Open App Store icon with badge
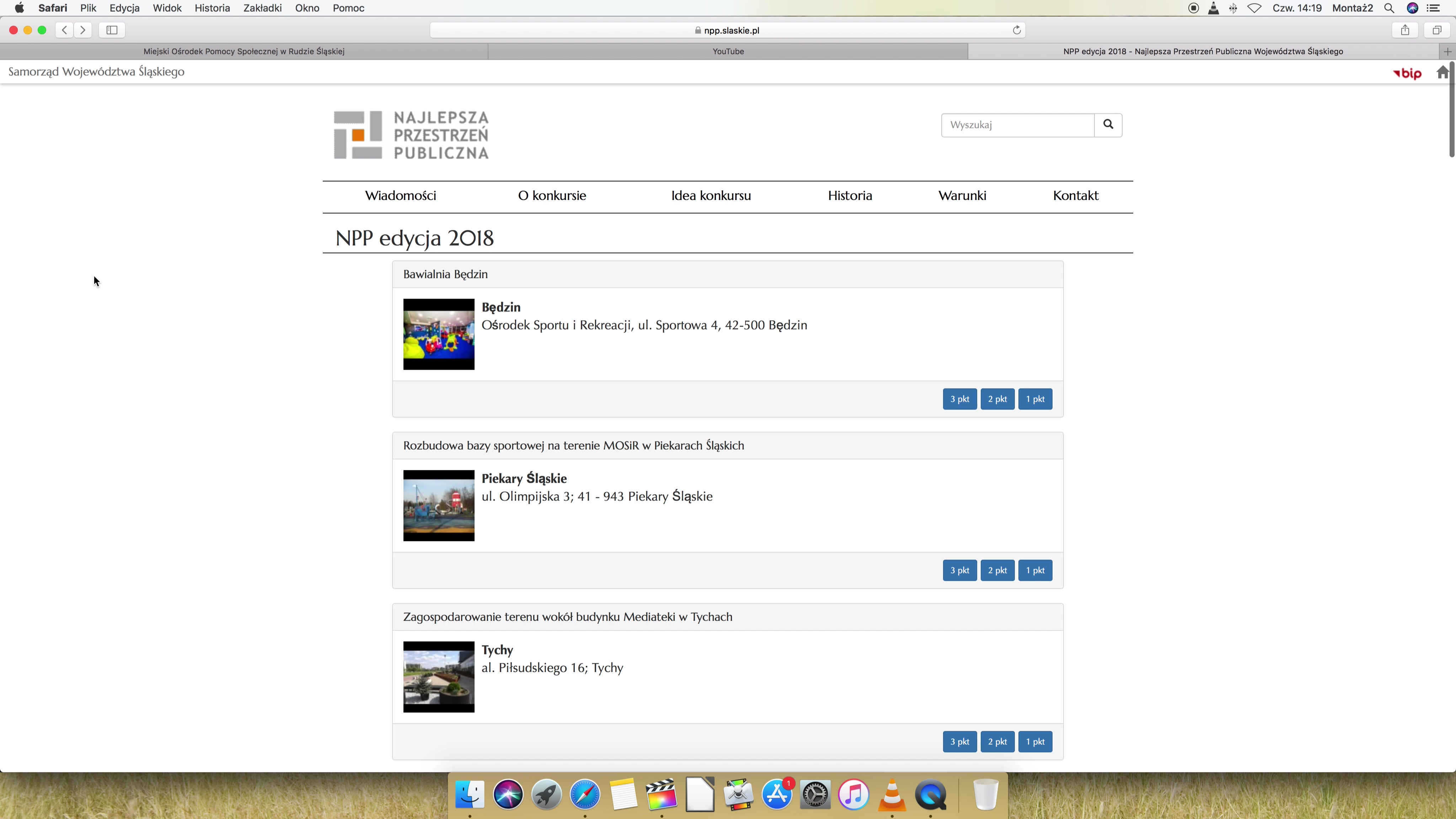Screen dimensions: 1456x819 (x=777, y=794)
